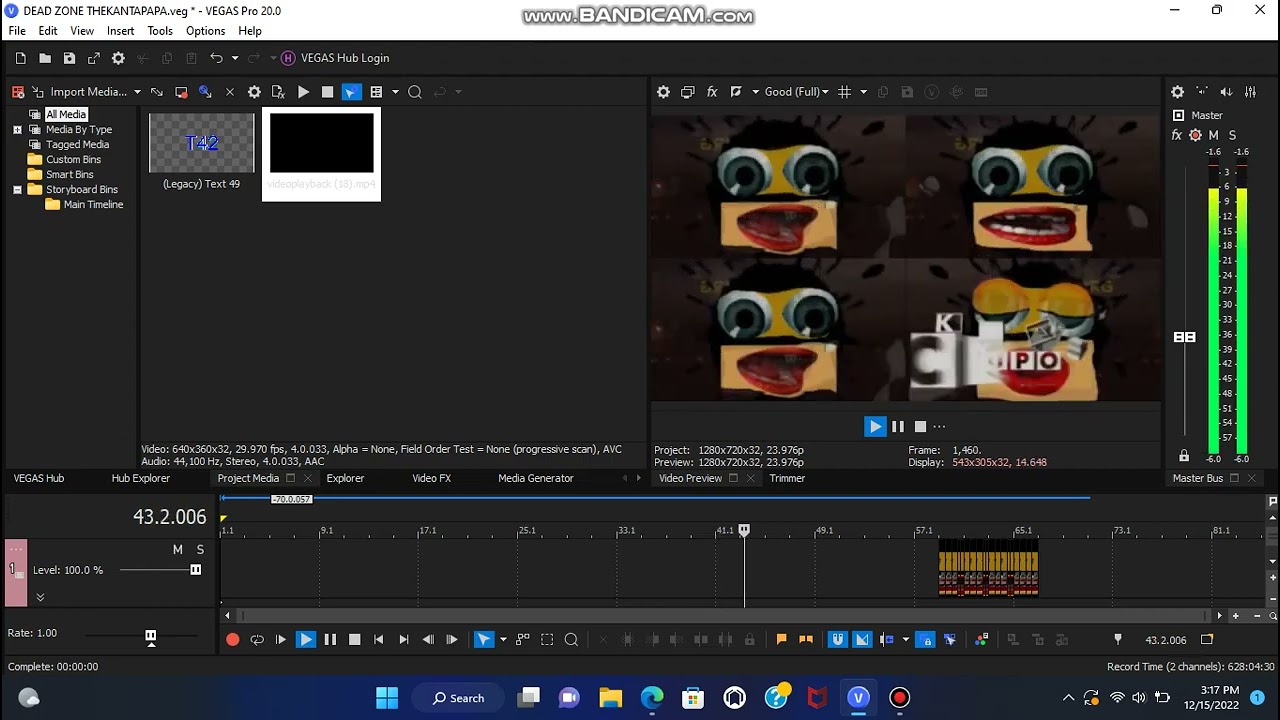Open Master Bus settings gear icon

[1178, 92]
